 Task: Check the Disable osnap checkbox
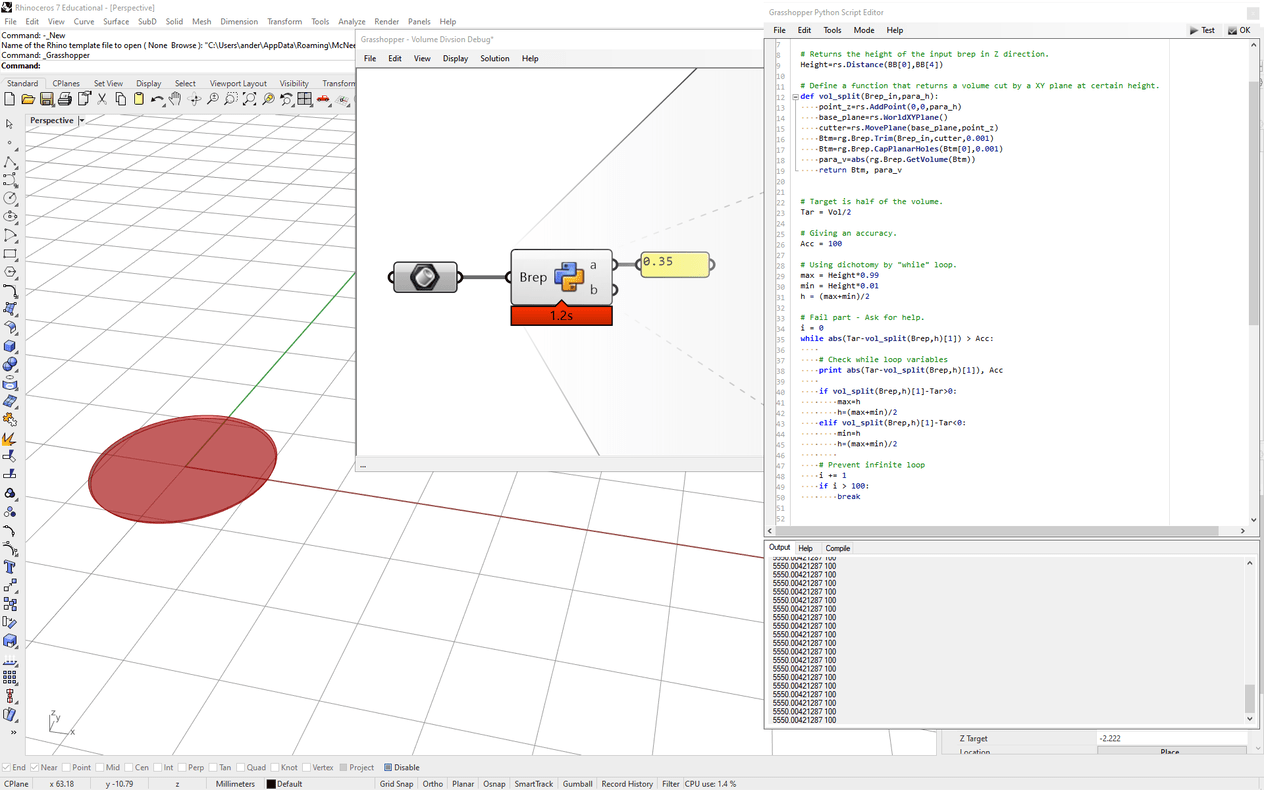pyautogui.click(x=388, y=768)
